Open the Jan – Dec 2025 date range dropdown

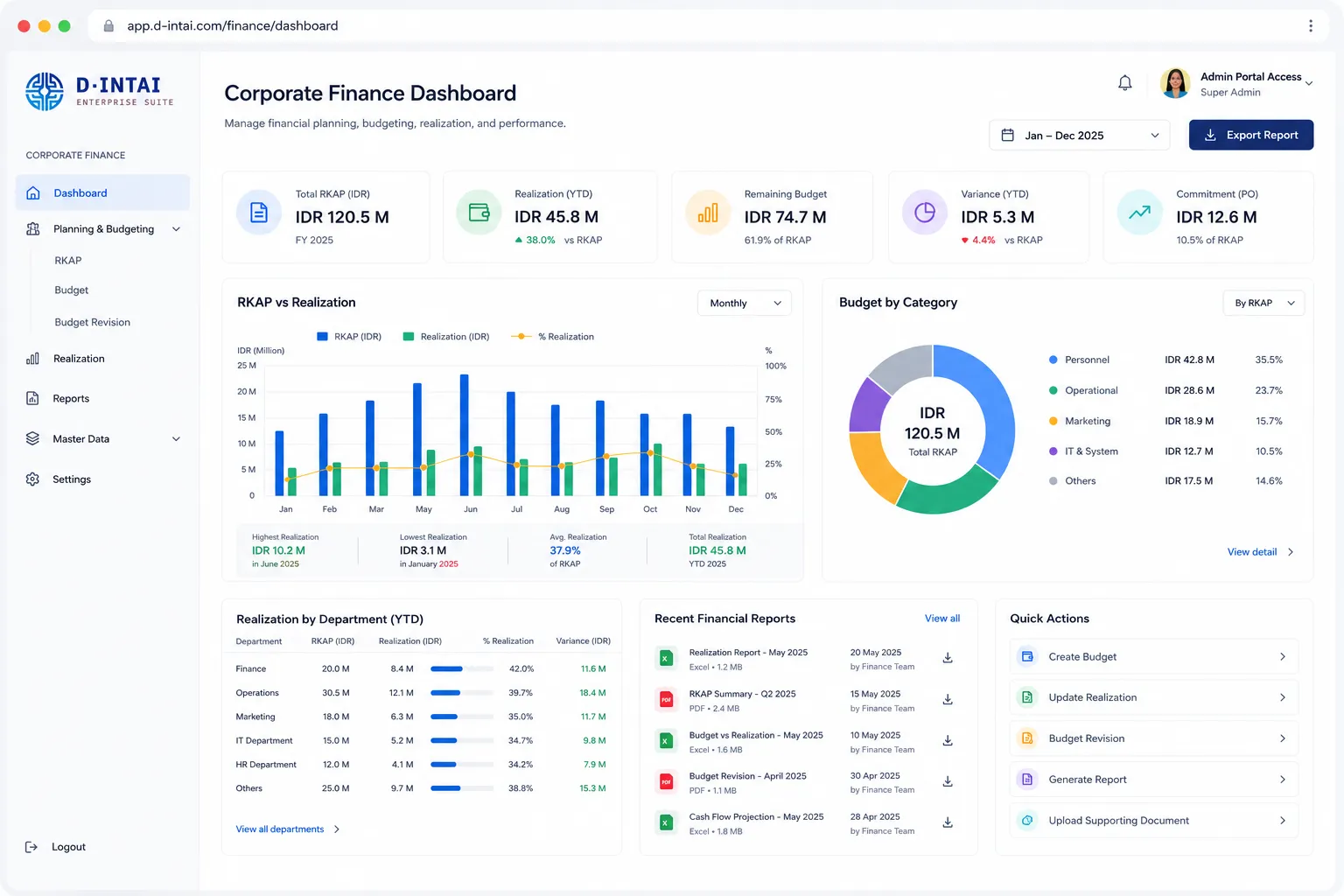click(1079, 136)
